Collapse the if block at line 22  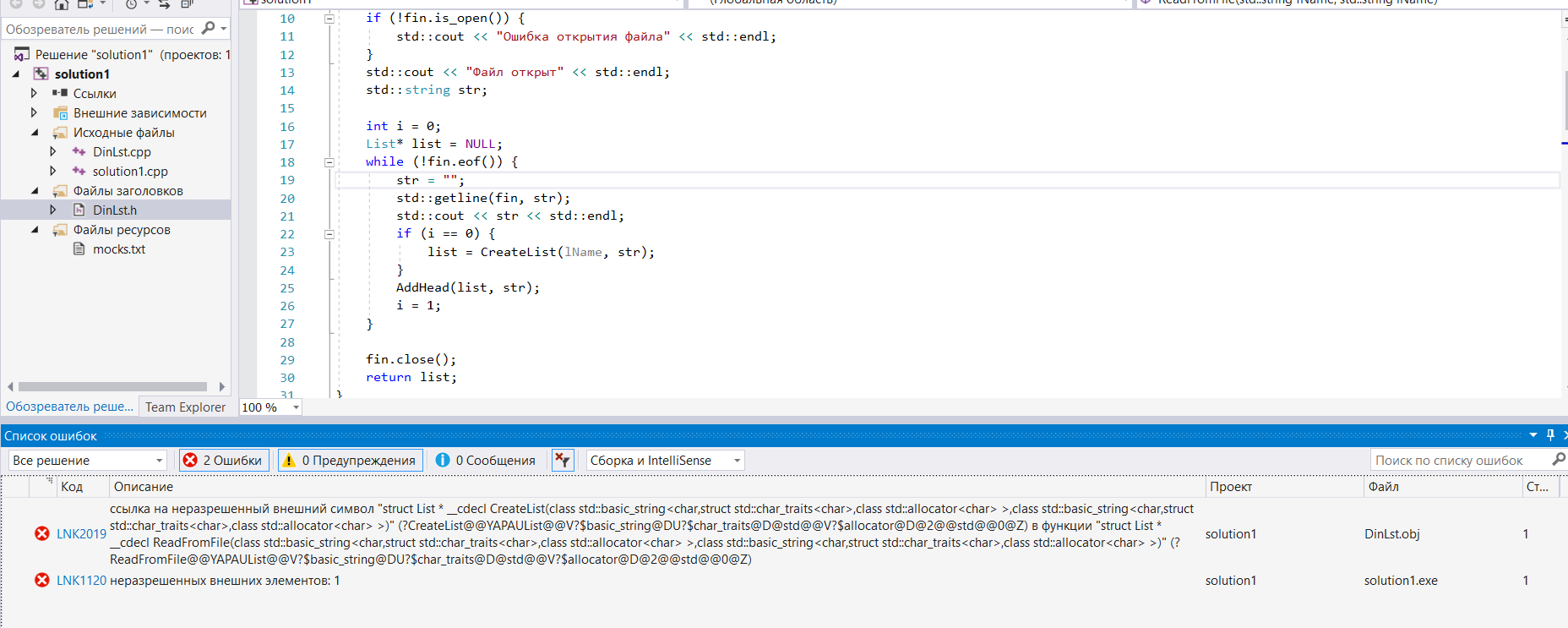coord(329,234)
